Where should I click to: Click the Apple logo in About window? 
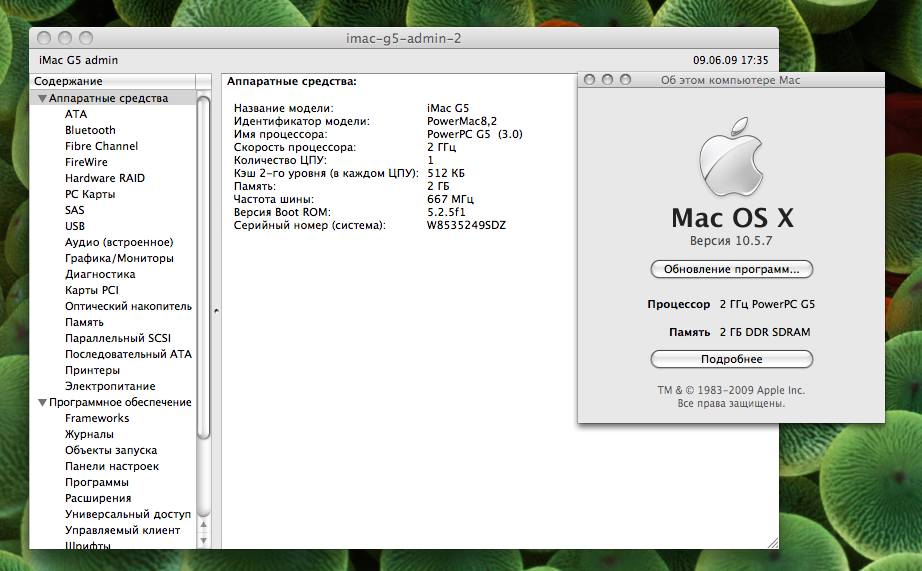coord(731,156)
